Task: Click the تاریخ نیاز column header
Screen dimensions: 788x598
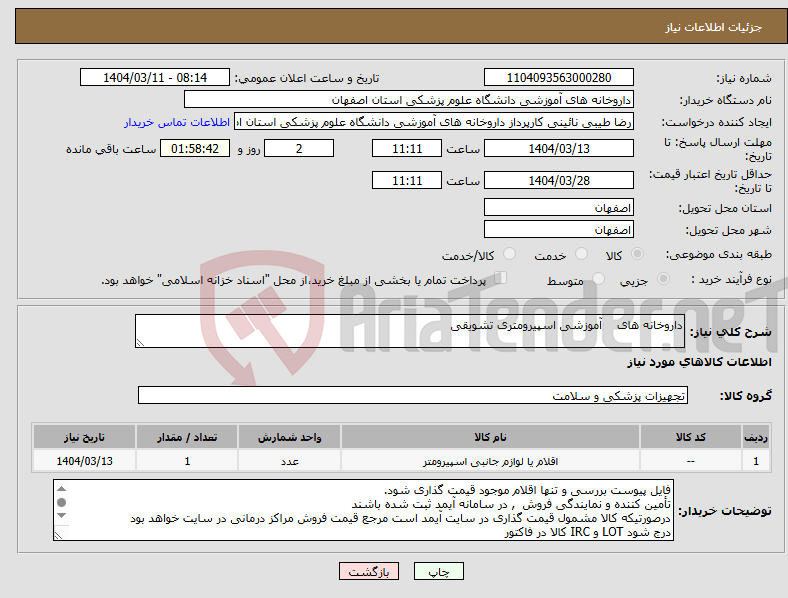Action: [84, 437]
